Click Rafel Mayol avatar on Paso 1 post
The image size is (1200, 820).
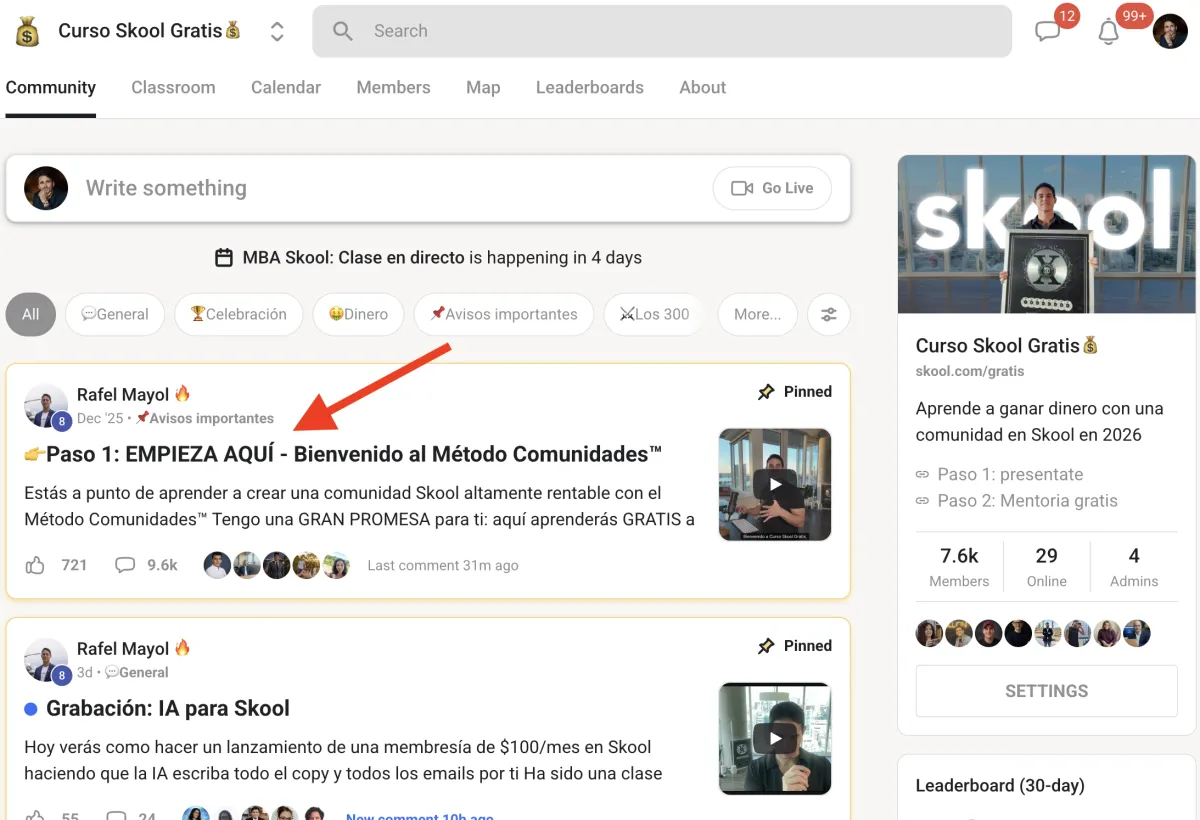pos(46,406)
